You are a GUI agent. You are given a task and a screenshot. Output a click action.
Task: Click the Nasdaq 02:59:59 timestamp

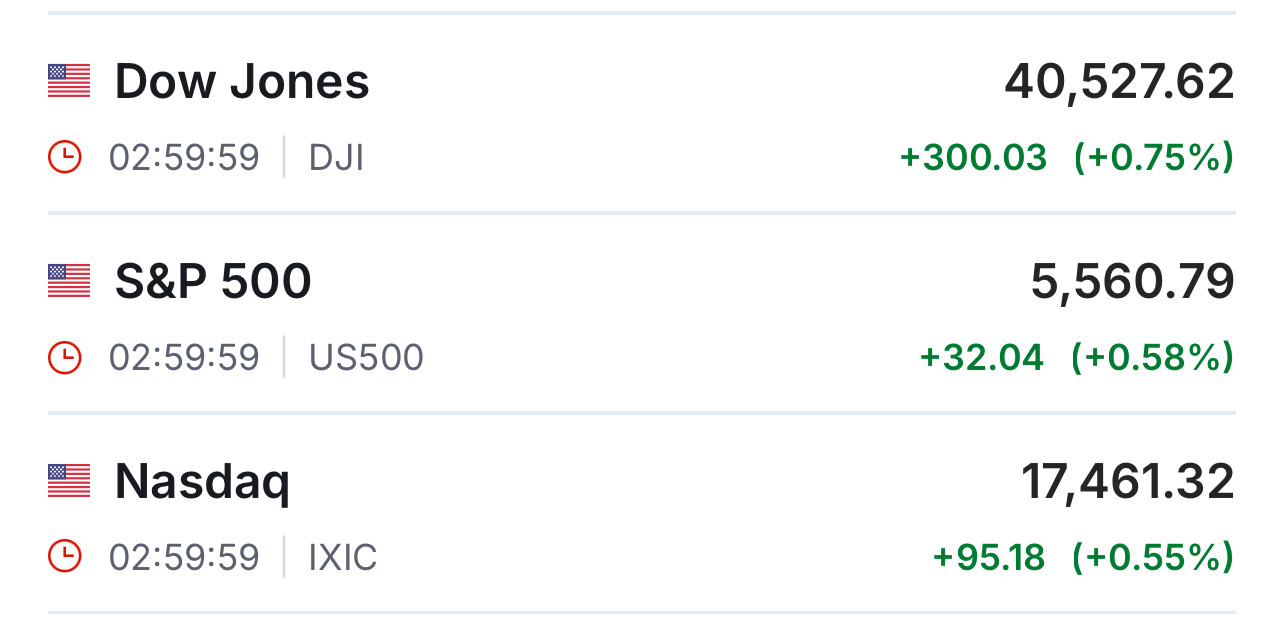184,557
